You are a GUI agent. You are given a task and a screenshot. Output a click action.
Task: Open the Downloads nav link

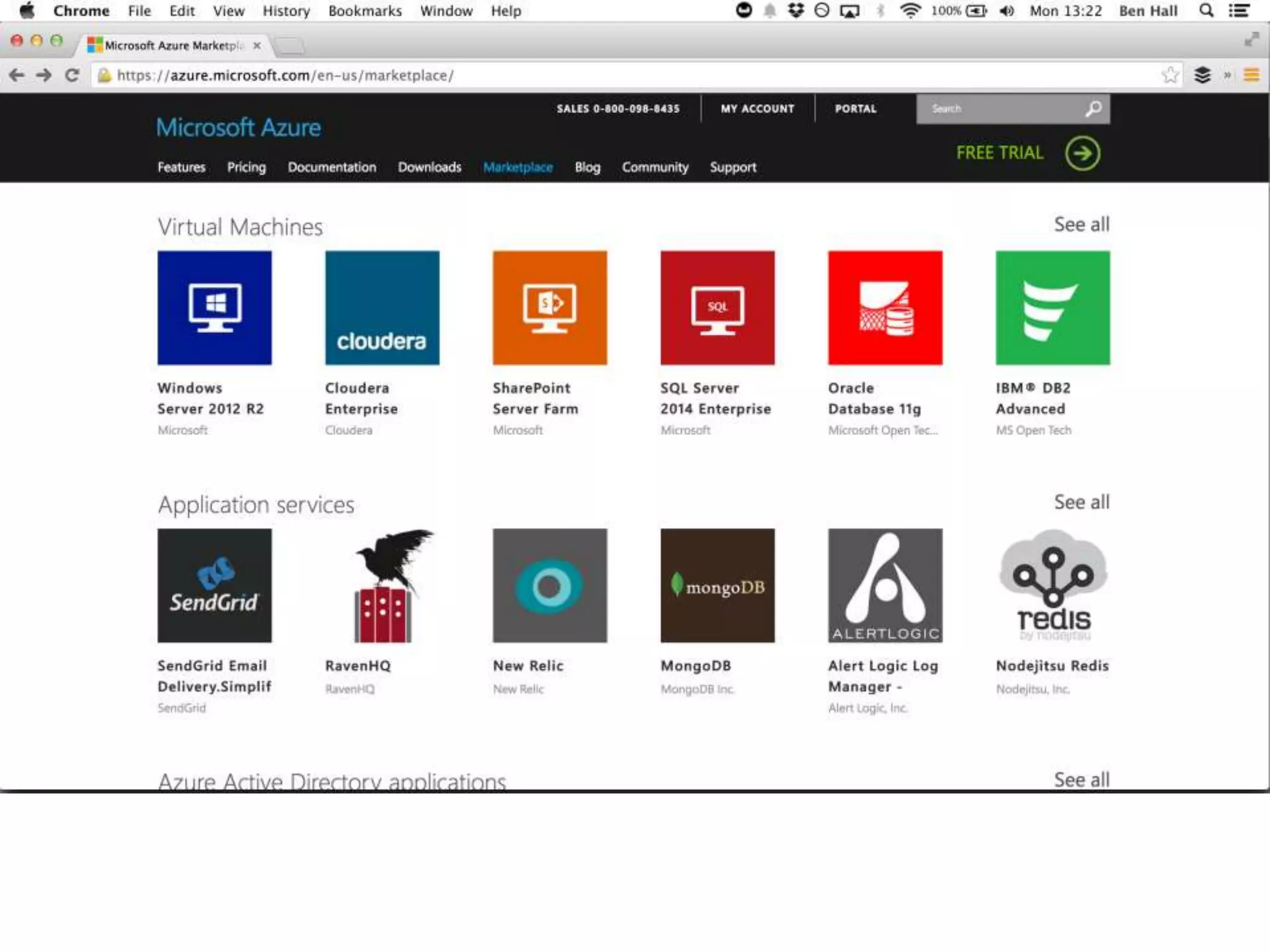430,167
